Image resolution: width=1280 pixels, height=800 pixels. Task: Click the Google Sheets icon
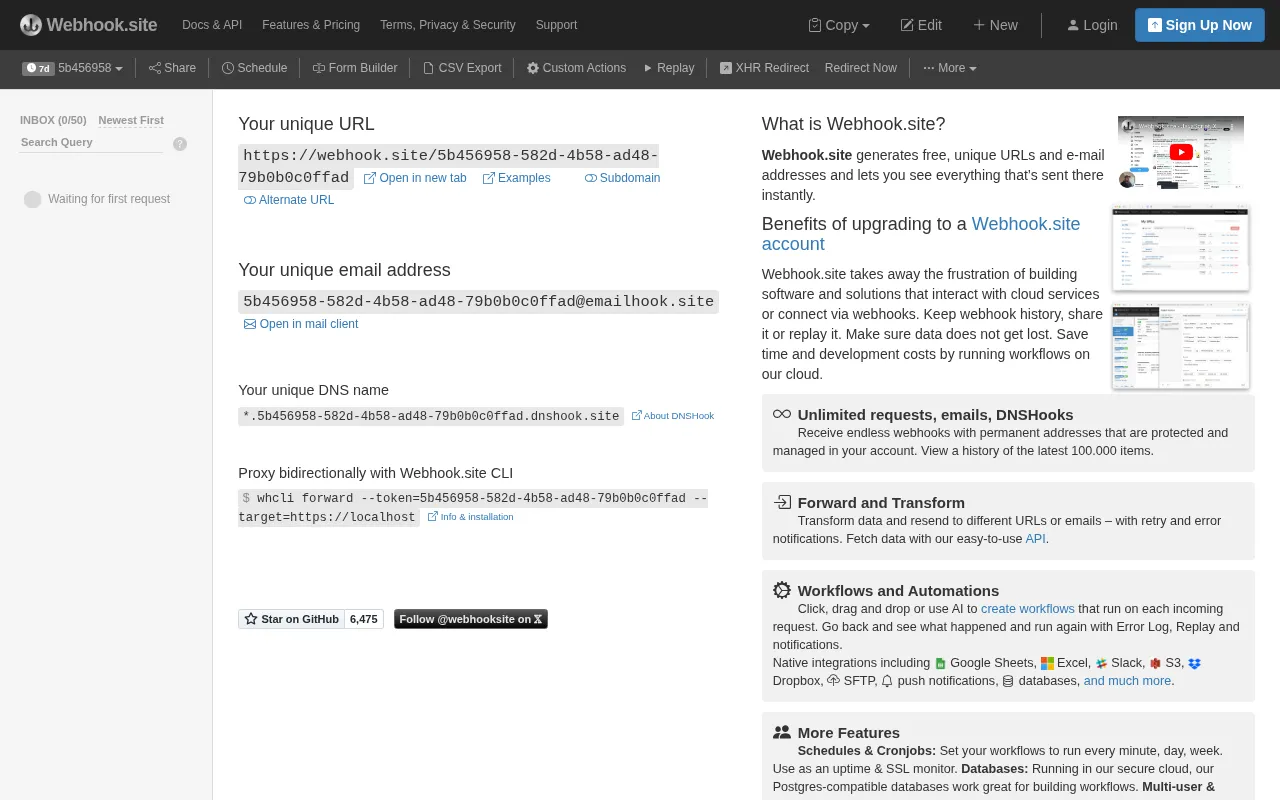[x=940, y=663]
